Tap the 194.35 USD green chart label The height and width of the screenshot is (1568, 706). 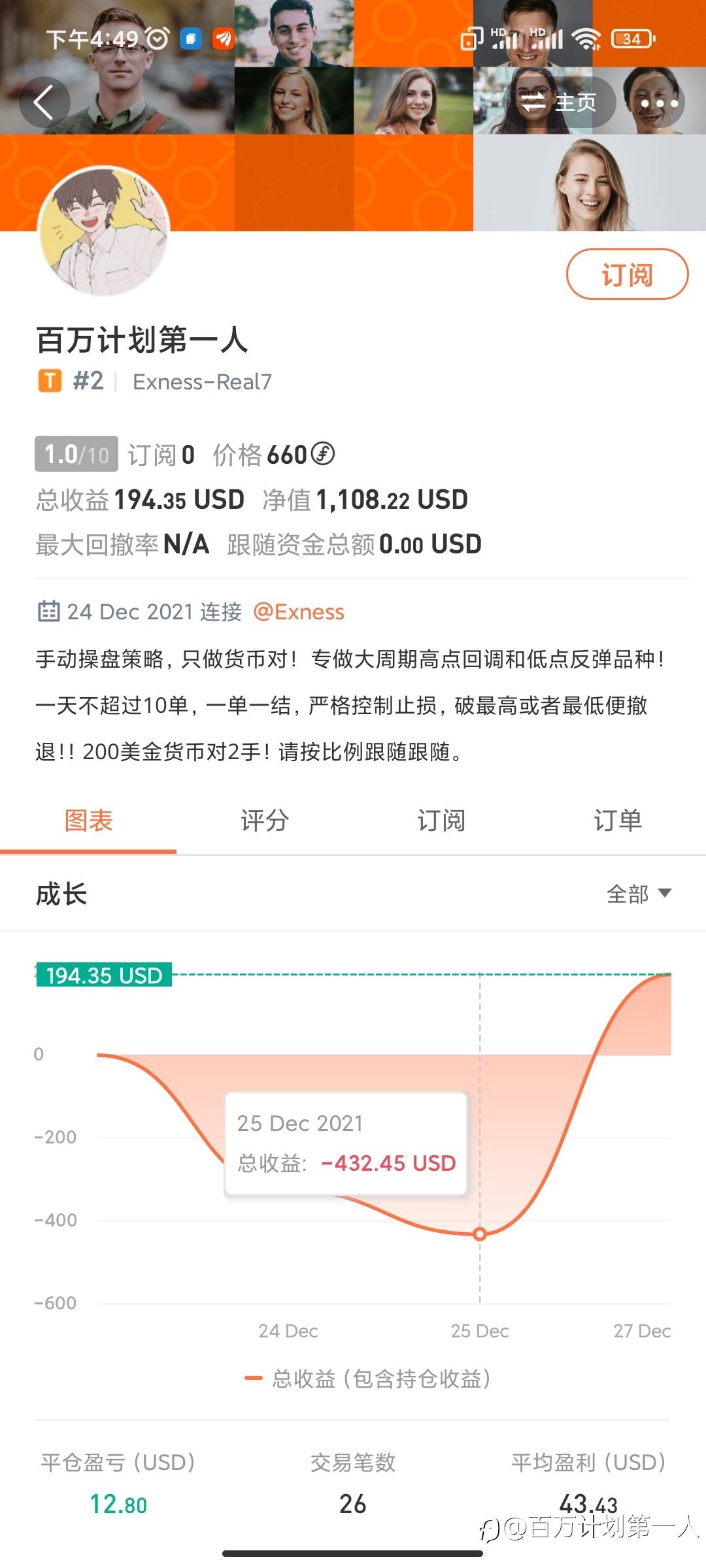tap(104, 975)
